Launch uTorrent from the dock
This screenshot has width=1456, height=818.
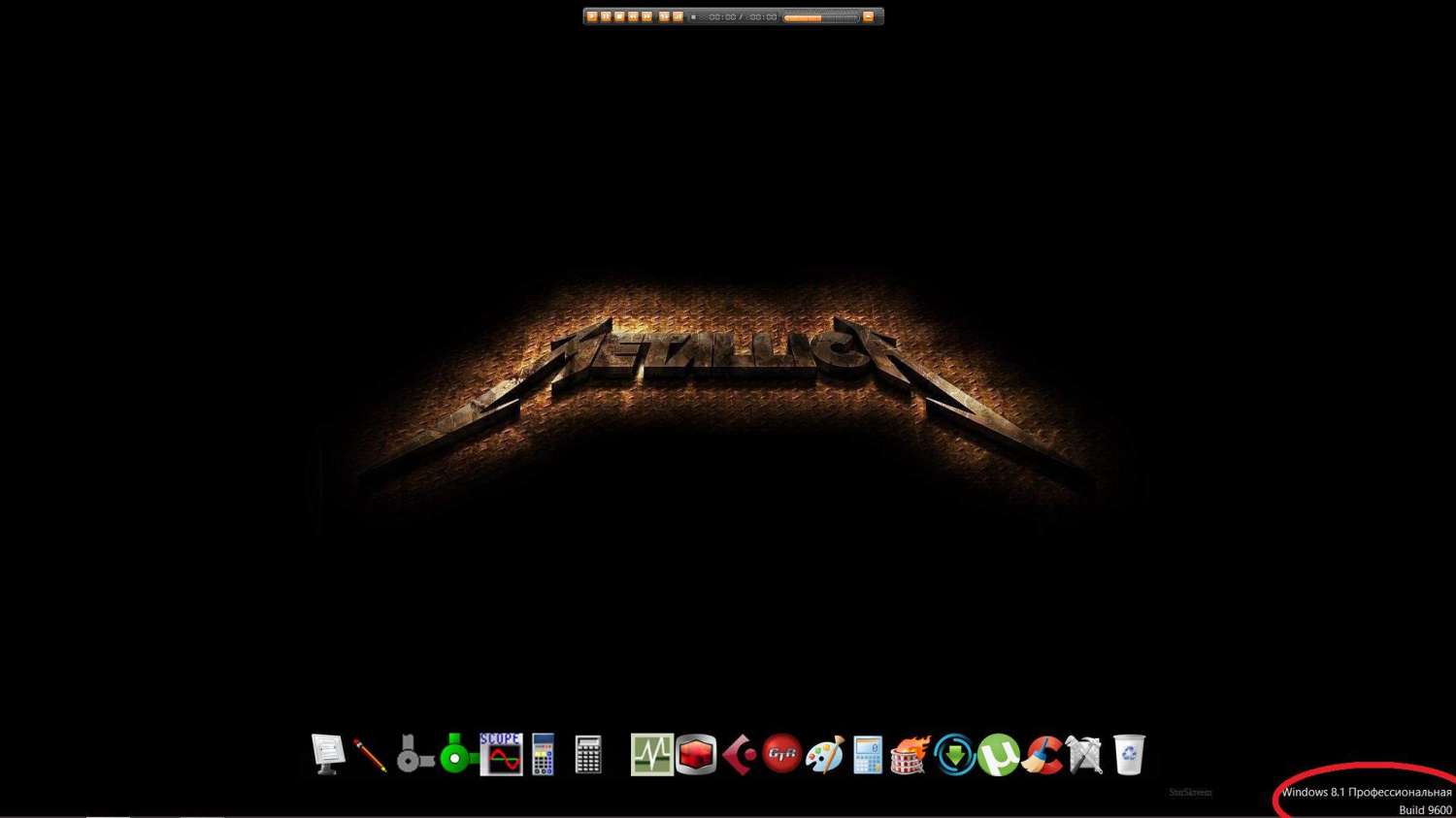coord(998,755)
